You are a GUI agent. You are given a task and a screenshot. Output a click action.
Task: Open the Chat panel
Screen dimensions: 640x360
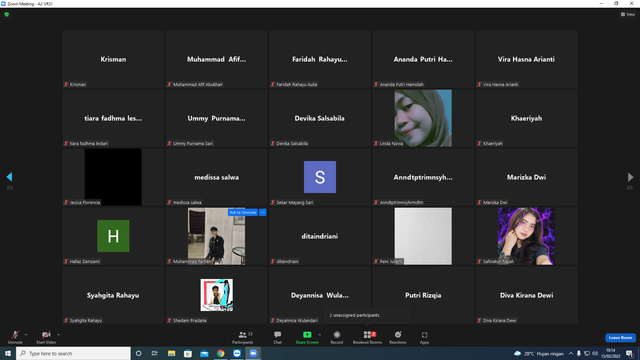tap(278, 337)
